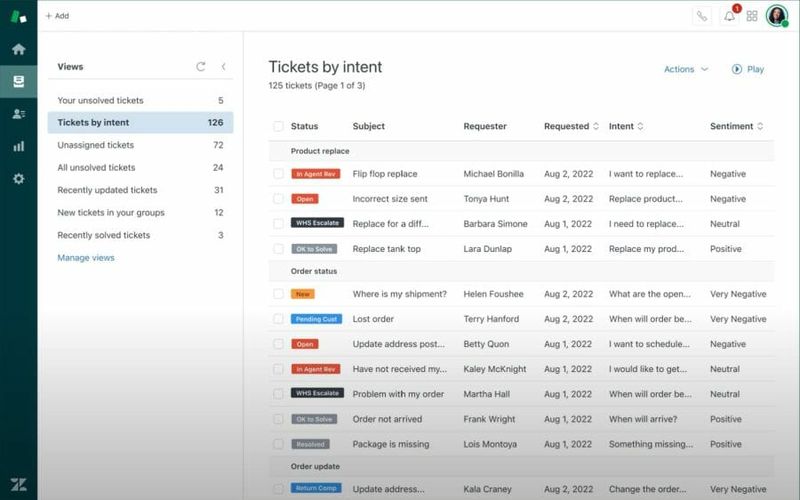
Task: Click Pending Cust badge for Lost order
Action: [316, 319]
